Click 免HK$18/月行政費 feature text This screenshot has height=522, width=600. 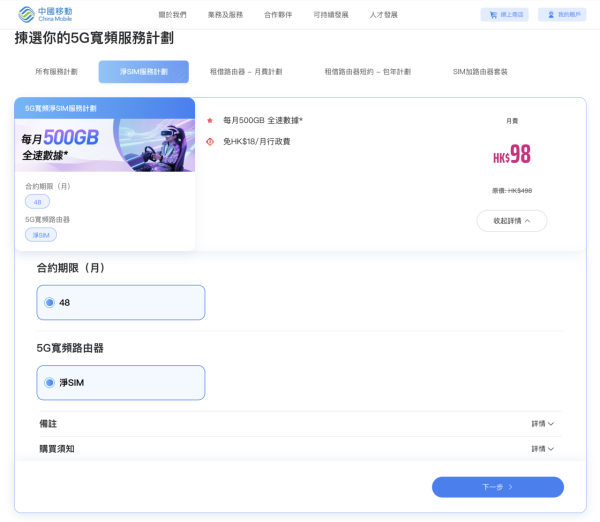(257, 142)
